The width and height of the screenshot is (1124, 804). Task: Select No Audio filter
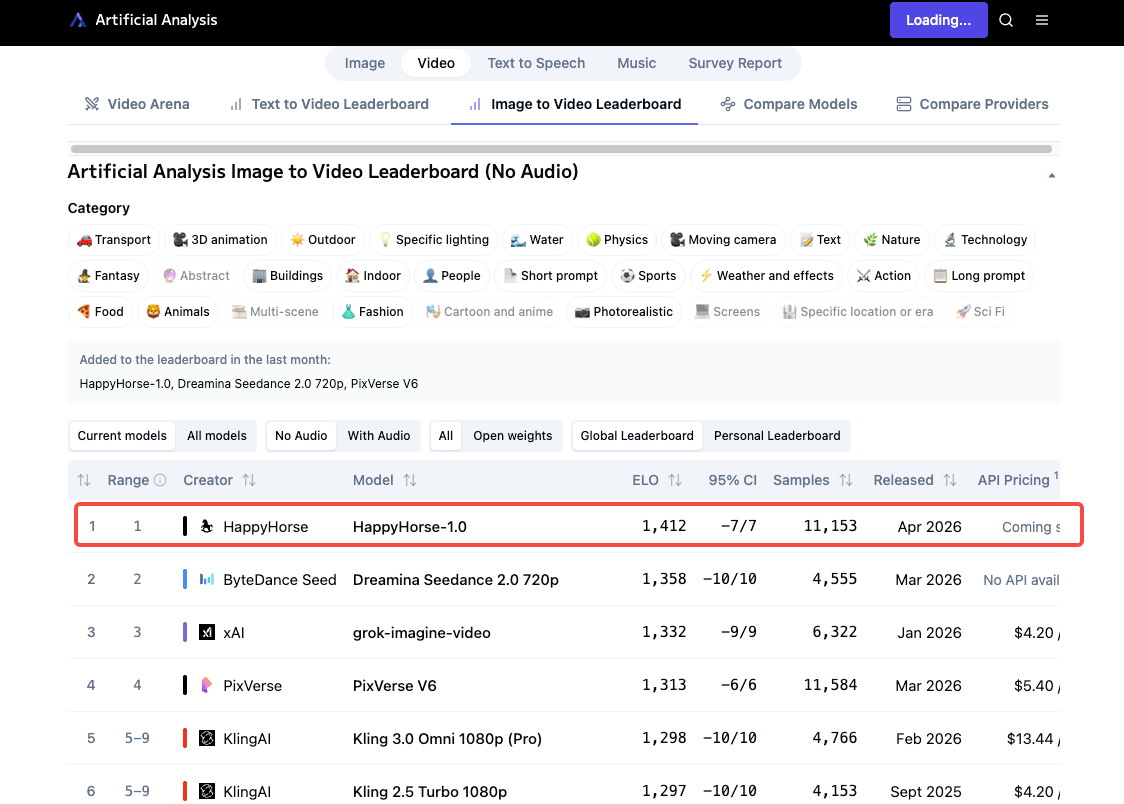pyautogui.click(x=301, y=436)
